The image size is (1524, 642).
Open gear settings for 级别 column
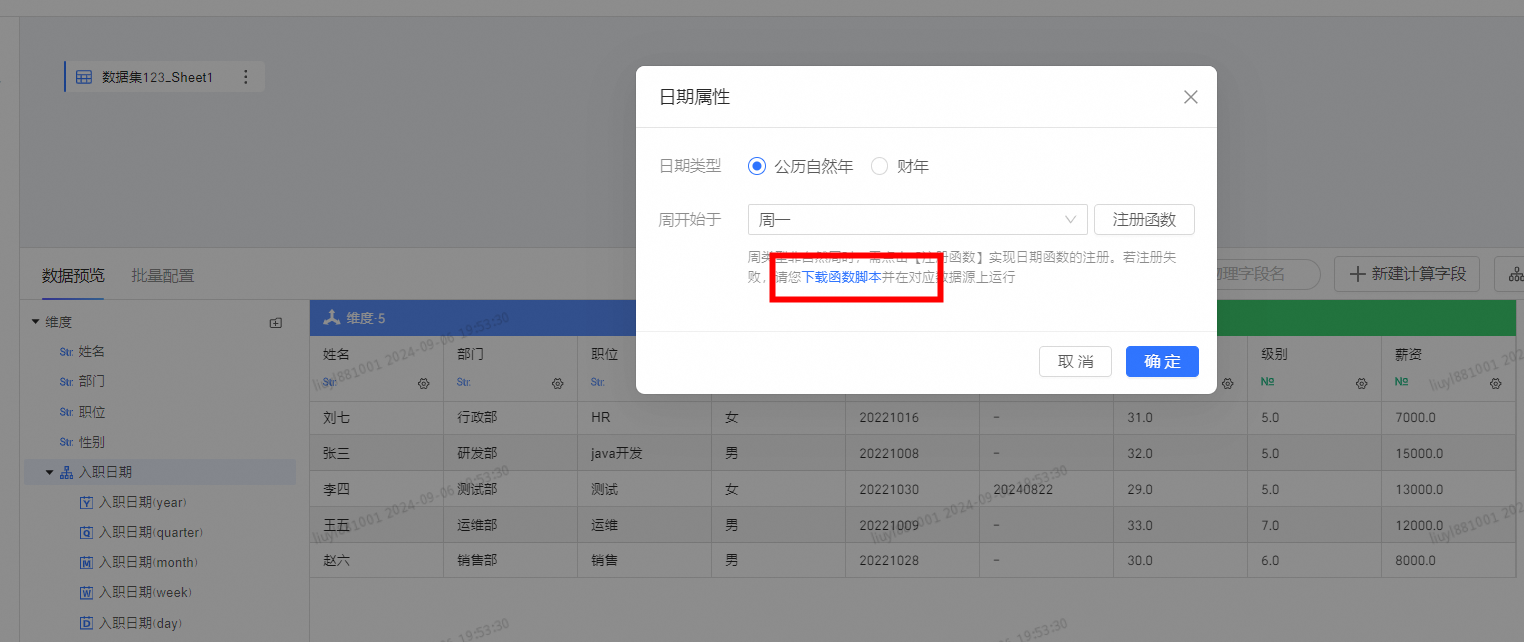pyautogui.click(x=1361, y=383)
